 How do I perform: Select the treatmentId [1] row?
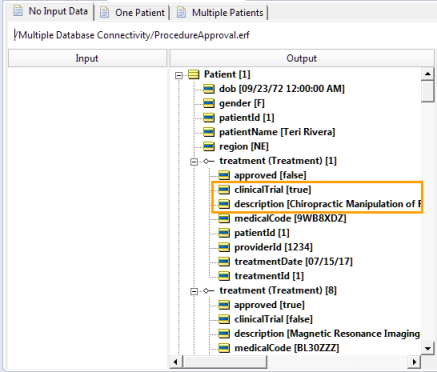(x=269, y=276)
